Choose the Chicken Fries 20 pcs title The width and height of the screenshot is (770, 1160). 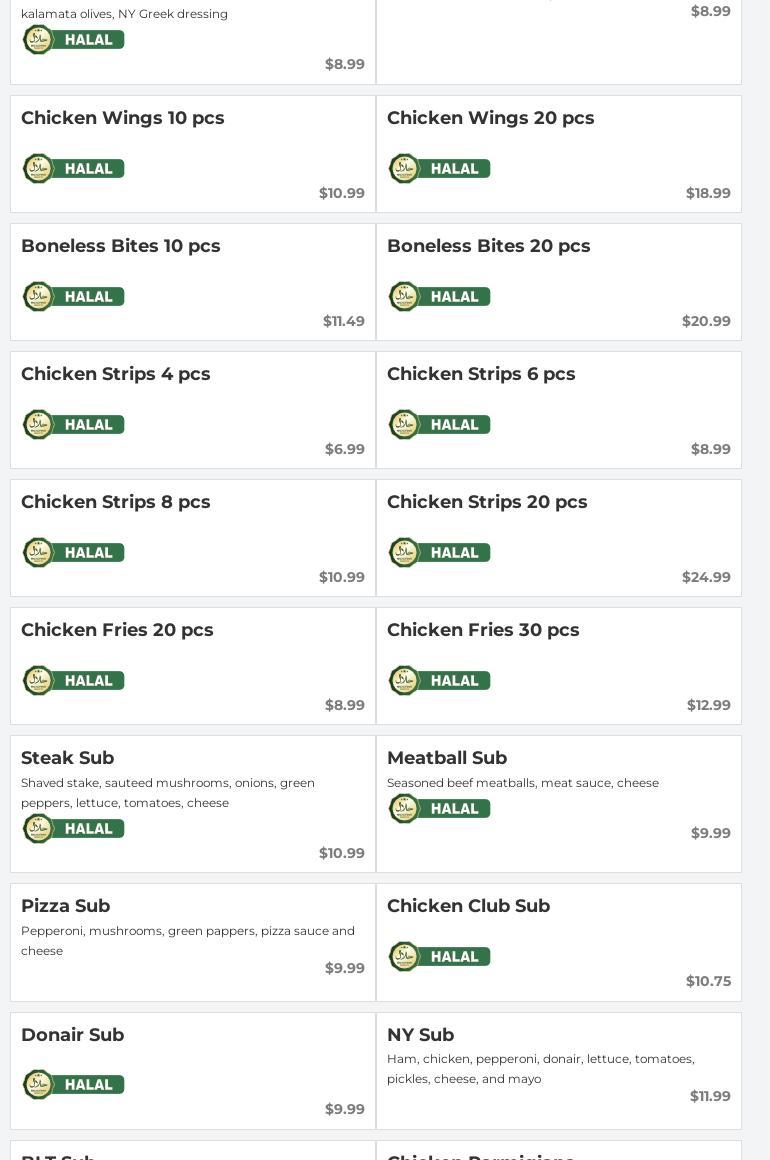point(117,630)
